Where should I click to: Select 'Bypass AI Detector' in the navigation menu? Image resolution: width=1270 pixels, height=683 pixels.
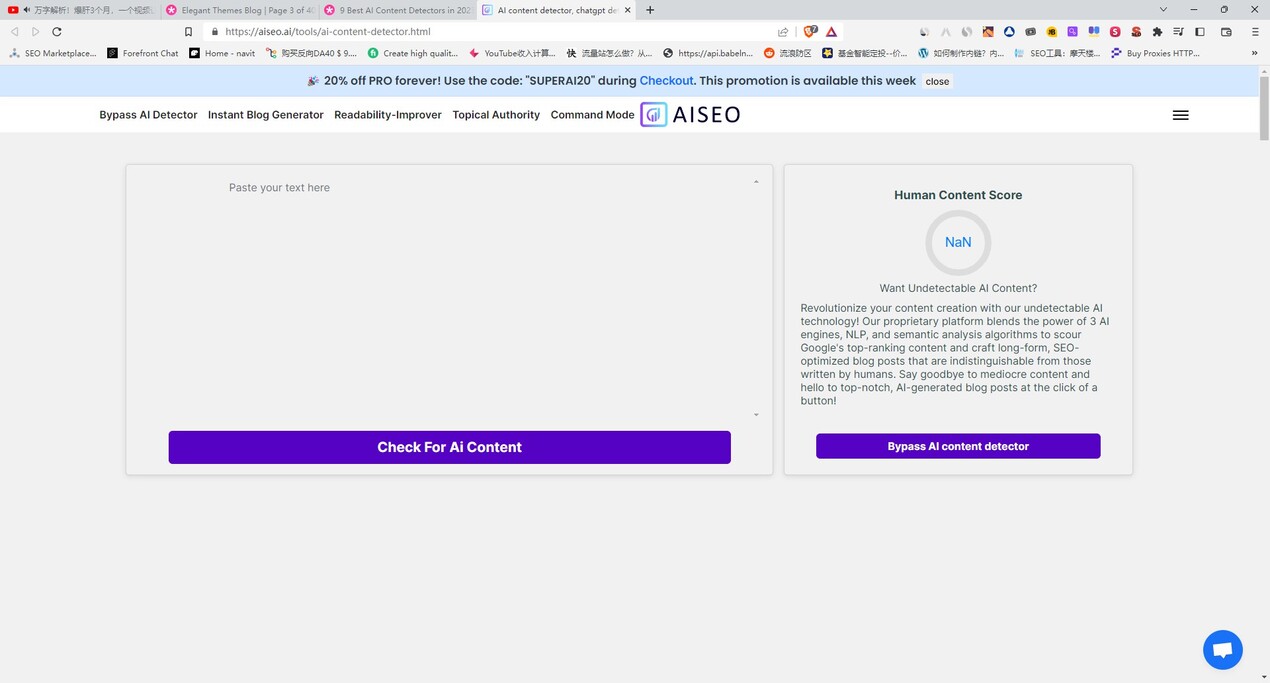147,114
